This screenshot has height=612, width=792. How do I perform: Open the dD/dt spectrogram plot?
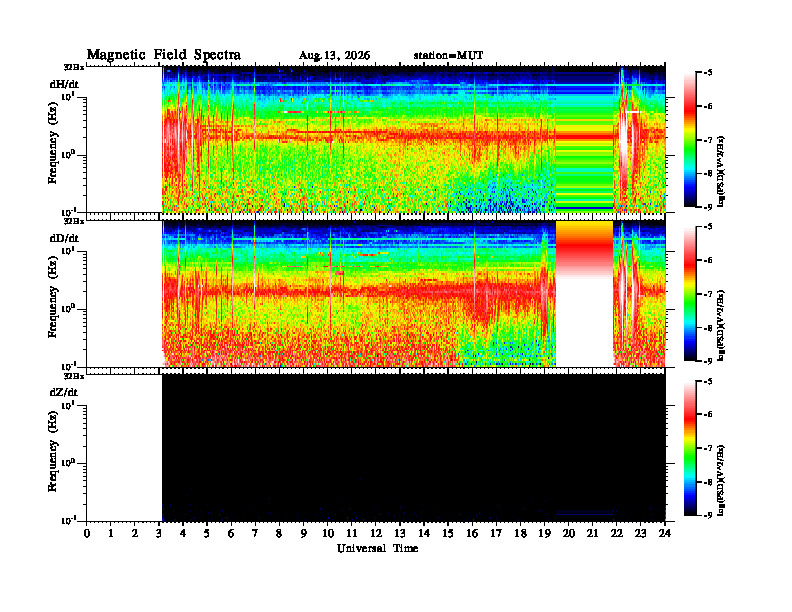click(x=376, y=293)
